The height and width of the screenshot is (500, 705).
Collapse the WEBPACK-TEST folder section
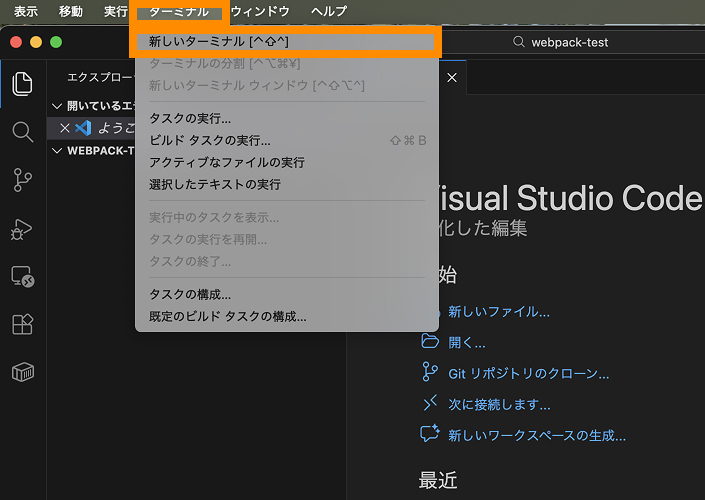coord(58,151)
